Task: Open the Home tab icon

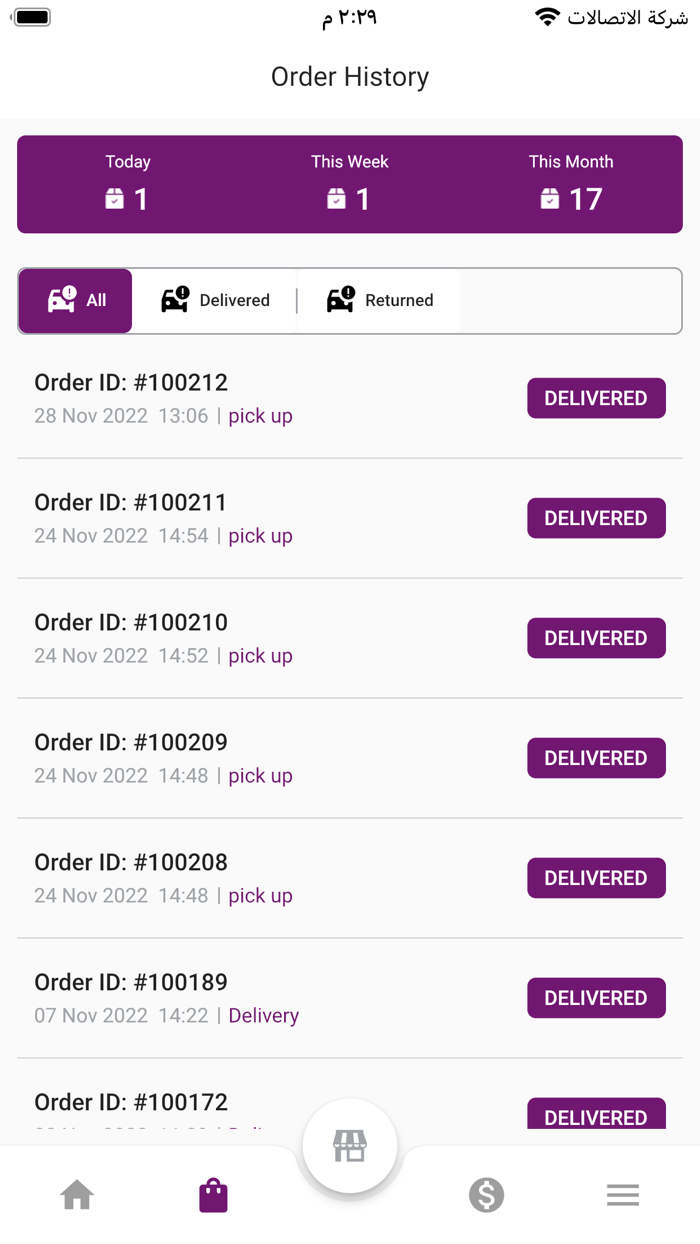Action: (x=77, y=1195)
